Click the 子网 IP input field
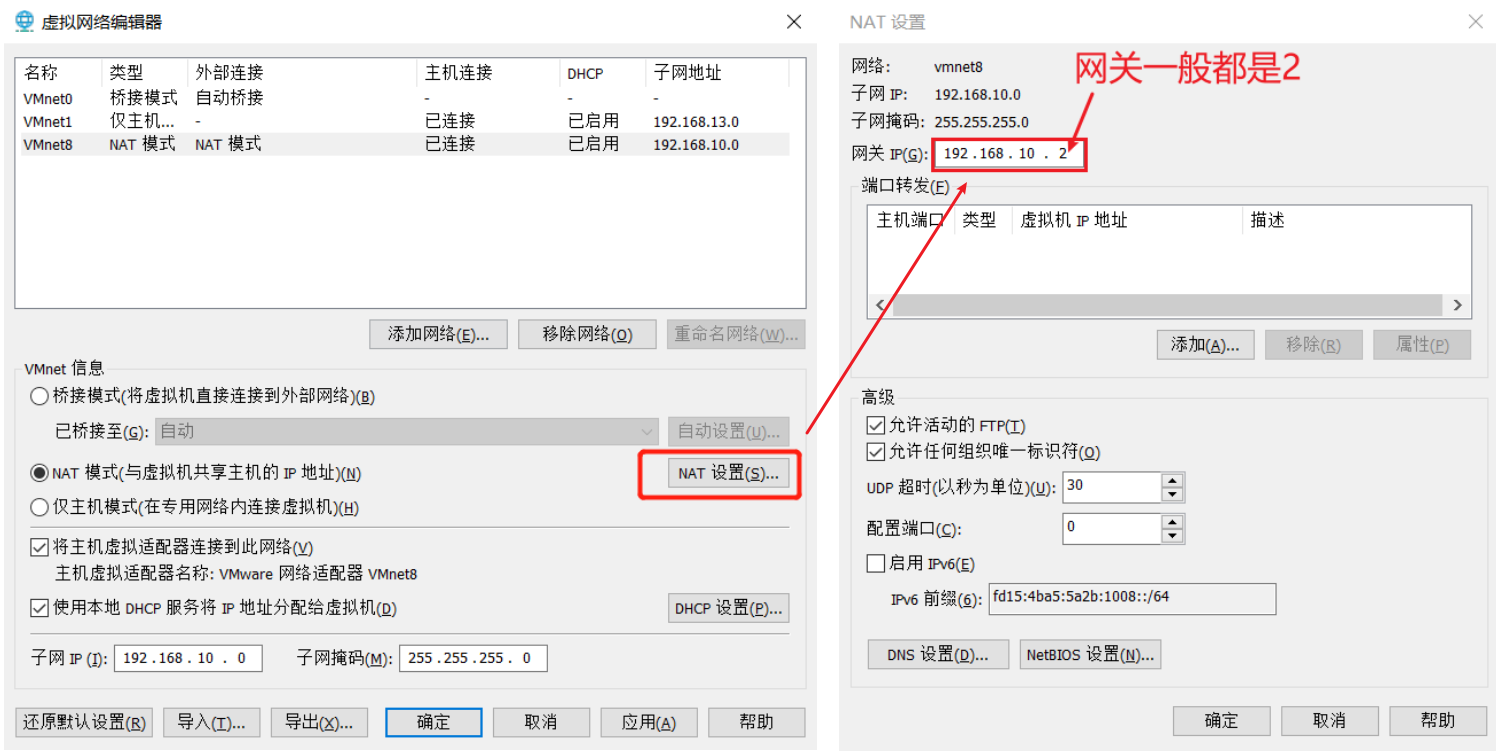Viewport: 1496px width, 755px height. [188, 658]
